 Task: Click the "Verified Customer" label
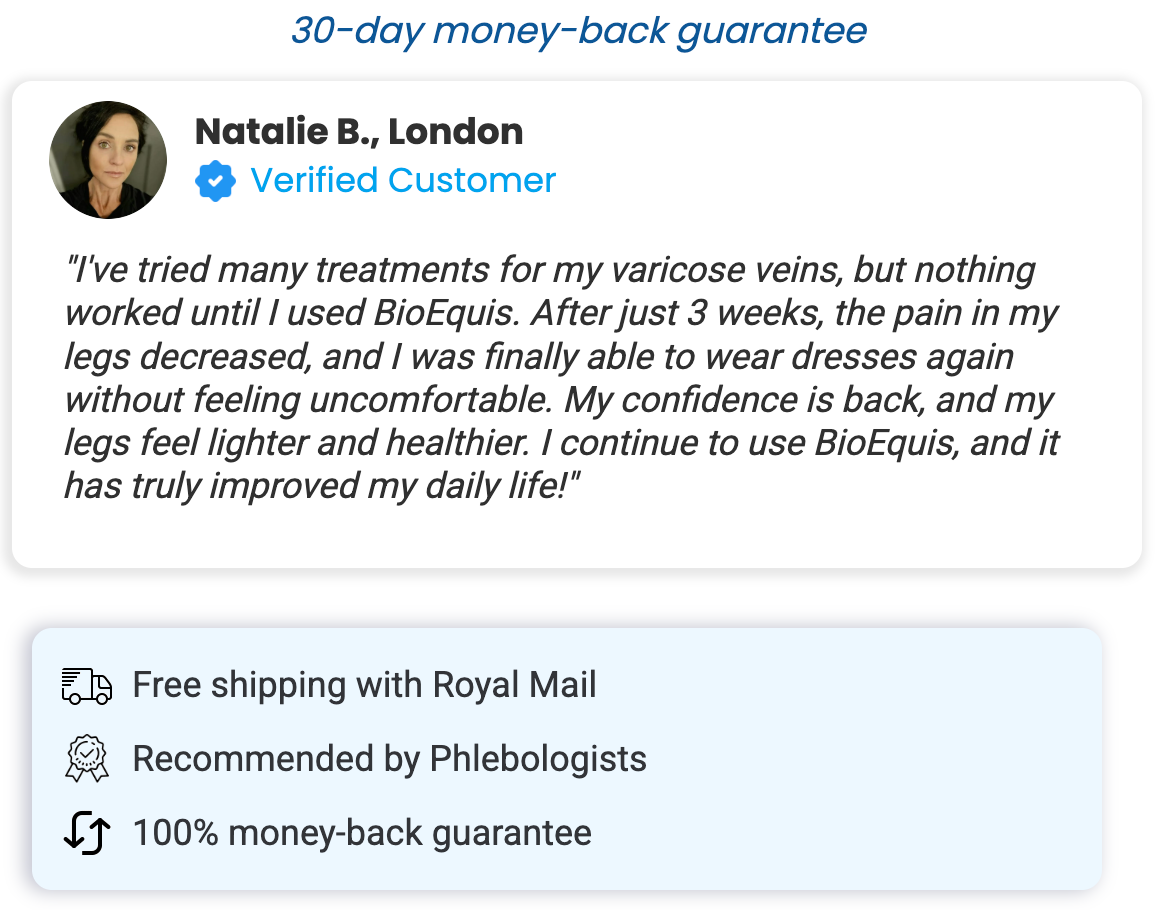(x=403, y=181)
